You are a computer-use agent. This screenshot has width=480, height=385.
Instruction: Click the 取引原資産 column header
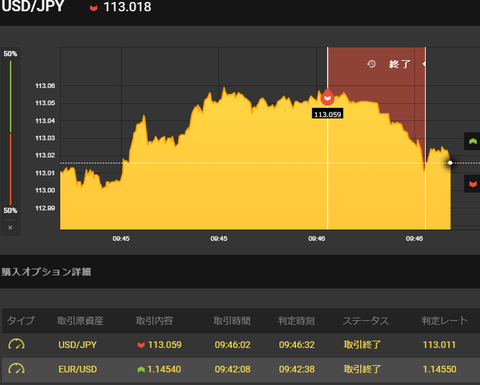click(80, 321)
